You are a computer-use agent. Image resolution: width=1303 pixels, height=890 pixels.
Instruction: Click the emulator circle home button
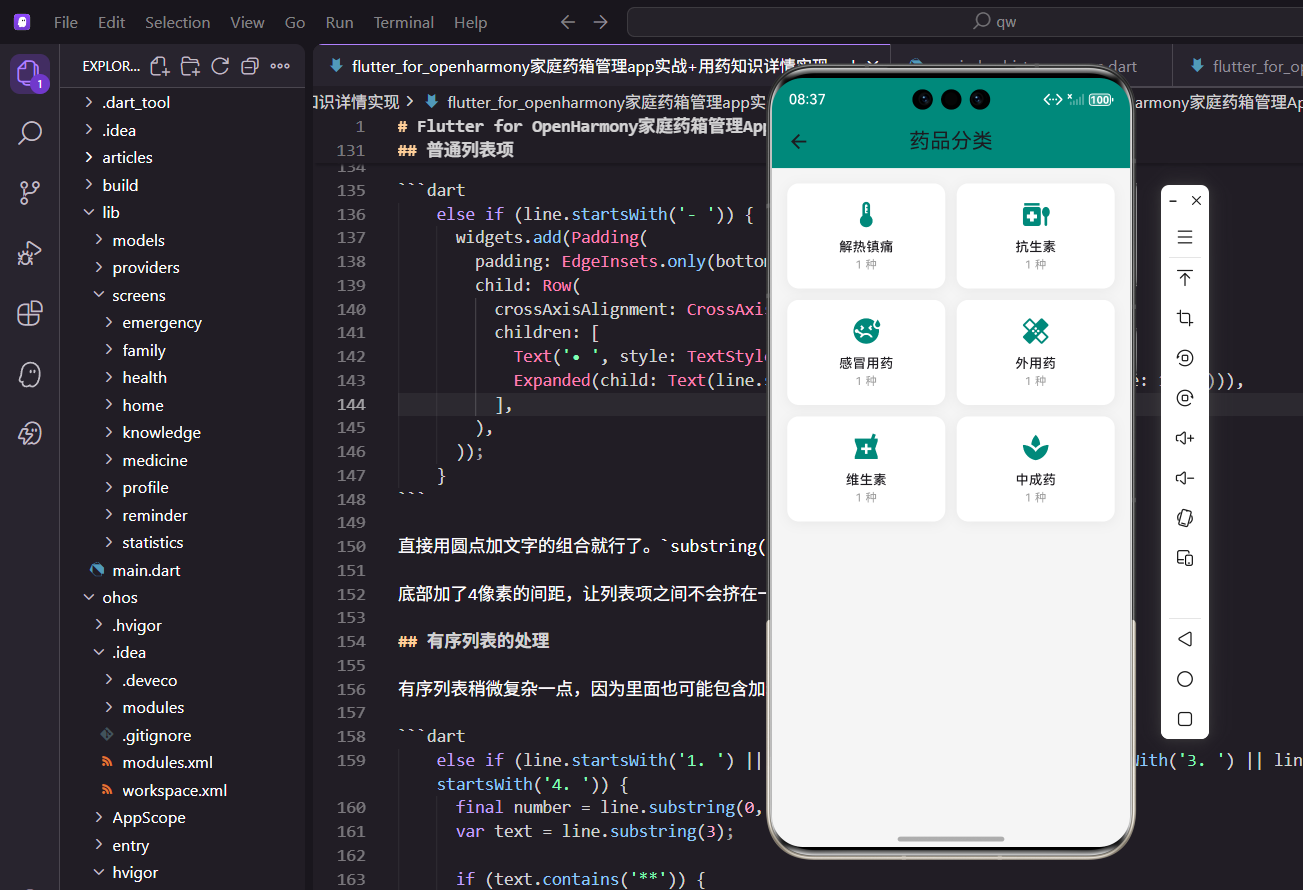click(1185, 679)
